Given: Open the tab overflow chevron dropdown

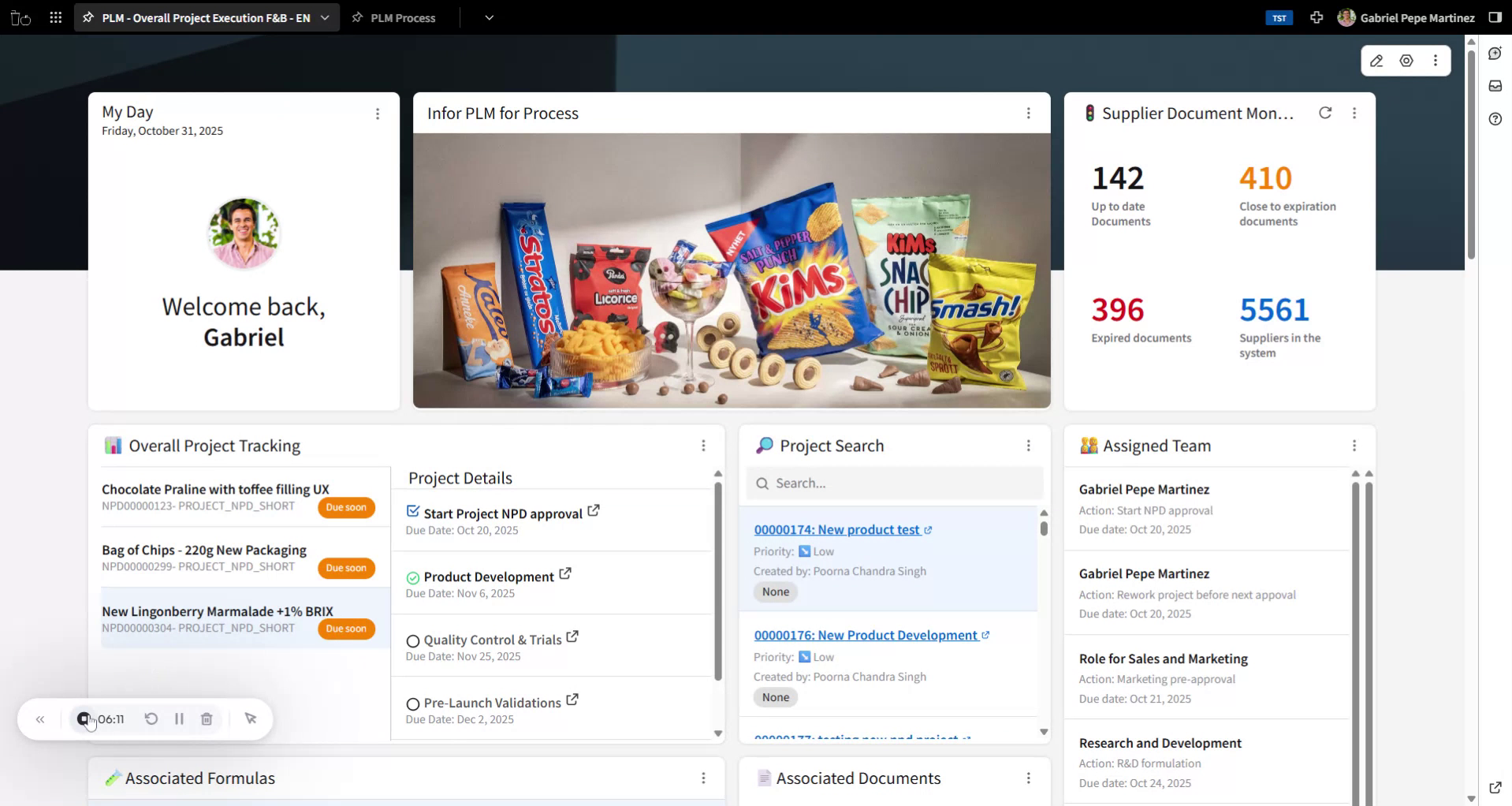Looking at the screenshot, I should (x=489, y=17).
